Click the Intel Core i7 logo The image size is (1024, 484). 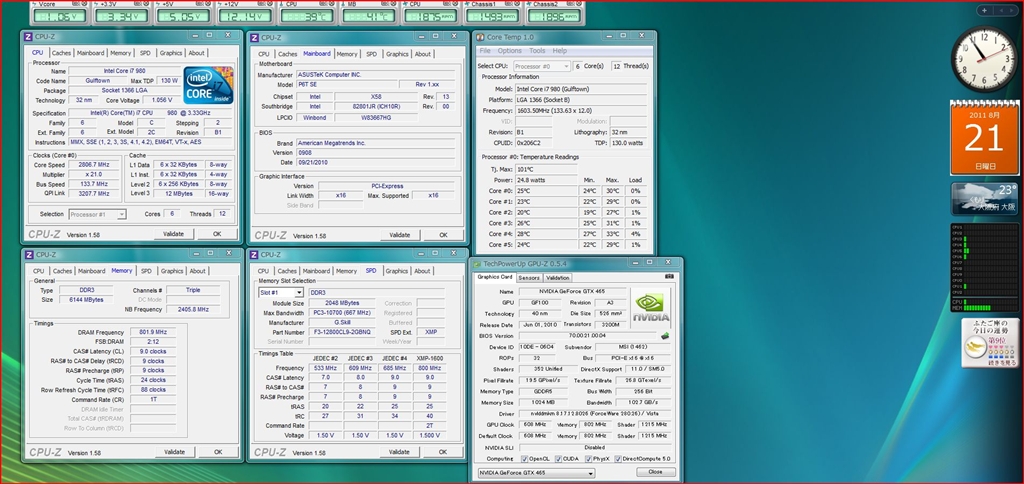click(x=208, y=85)
